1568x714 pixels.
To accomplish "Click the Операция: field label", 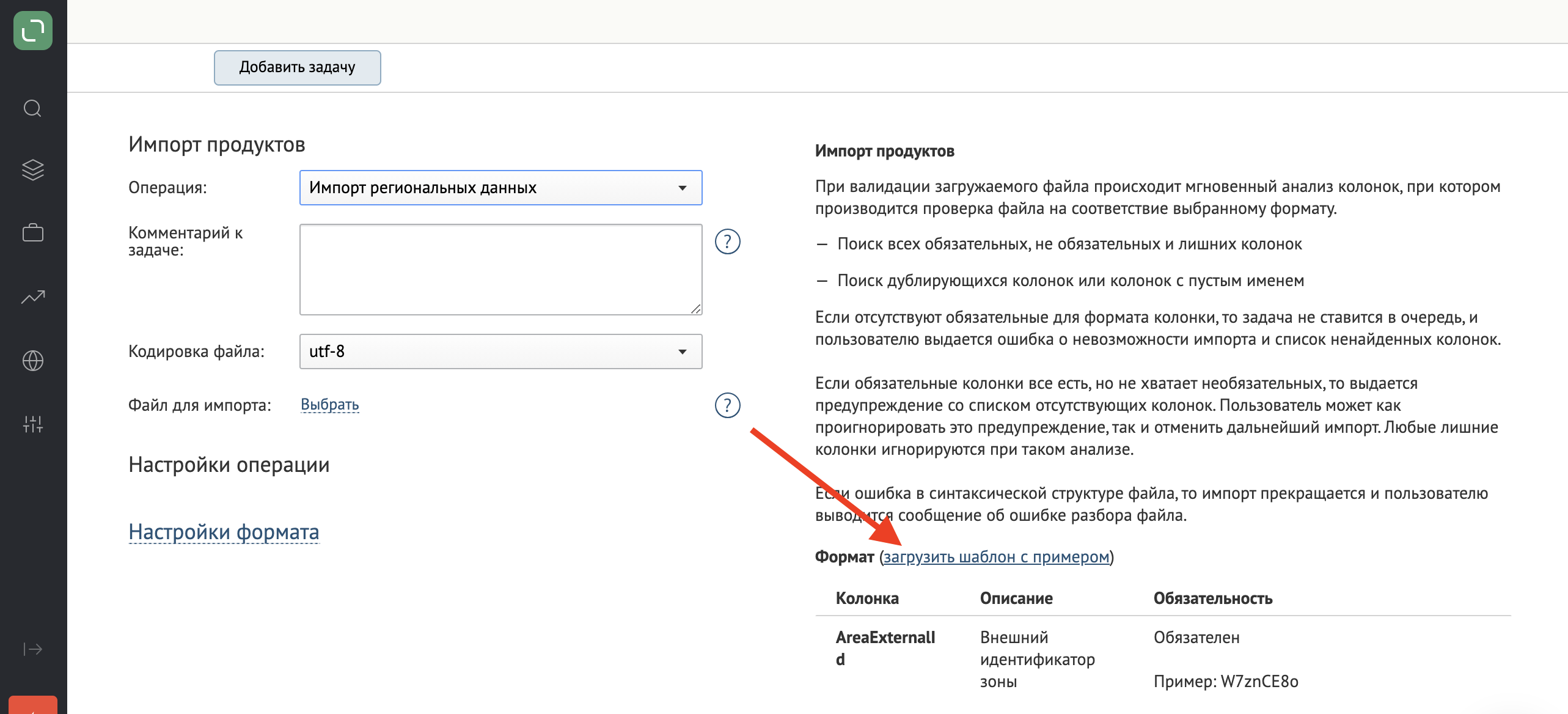I will point(167,188).
